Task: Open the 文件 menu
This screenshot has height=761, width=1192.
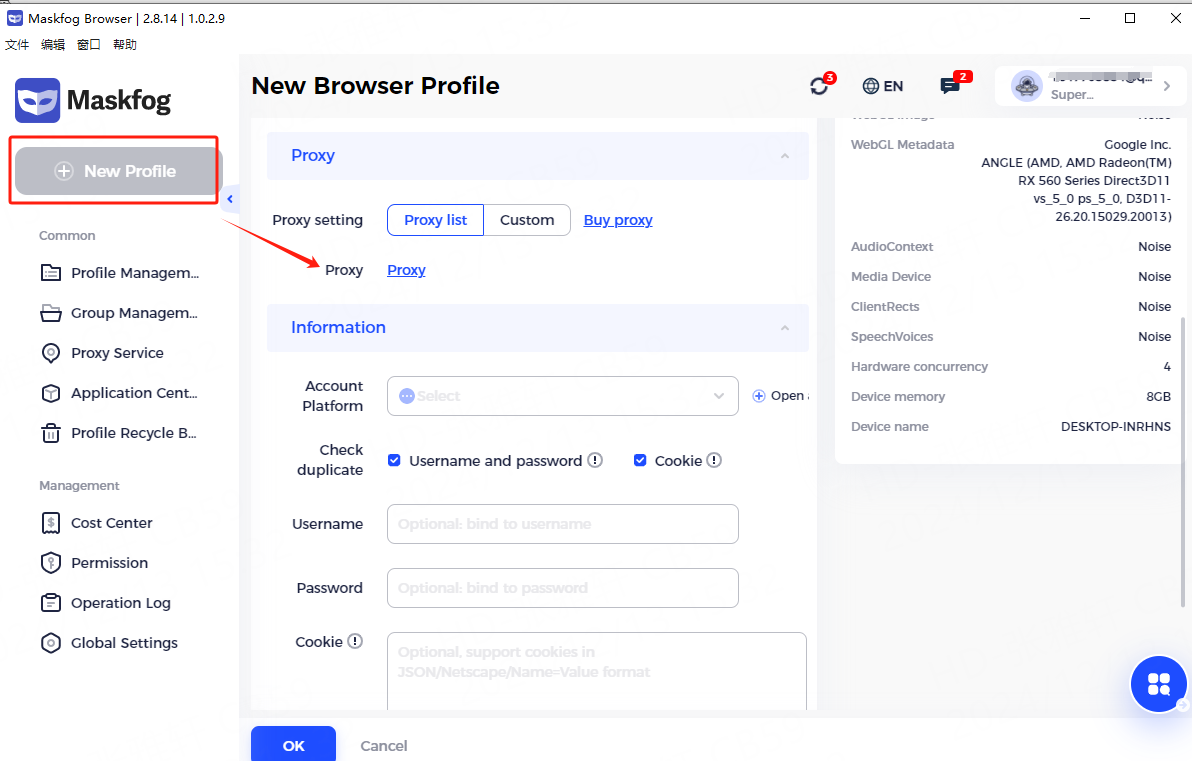Action: click(x=17, y=45)
